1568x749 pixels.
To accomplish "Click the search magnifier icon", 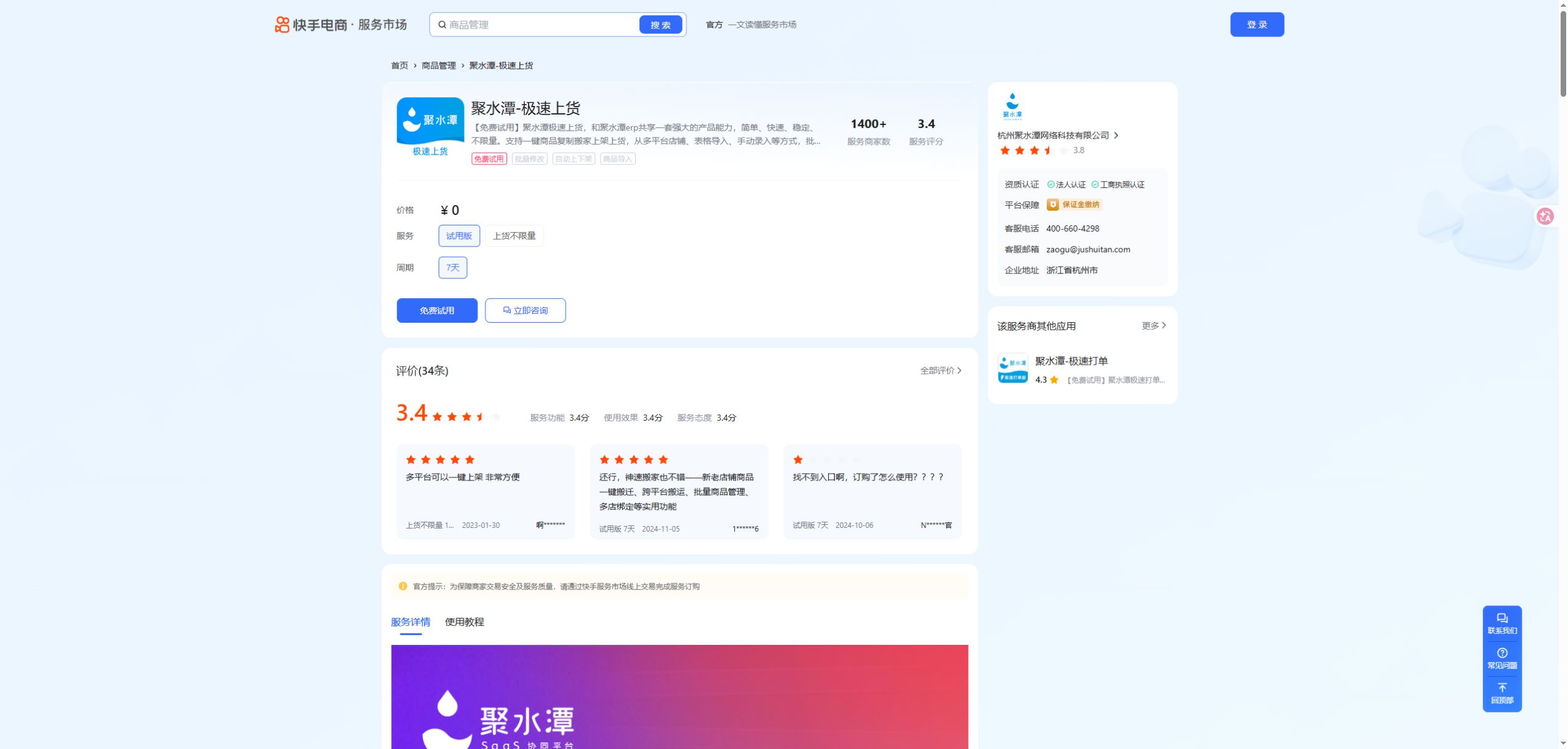I will (x=442, y=25).
